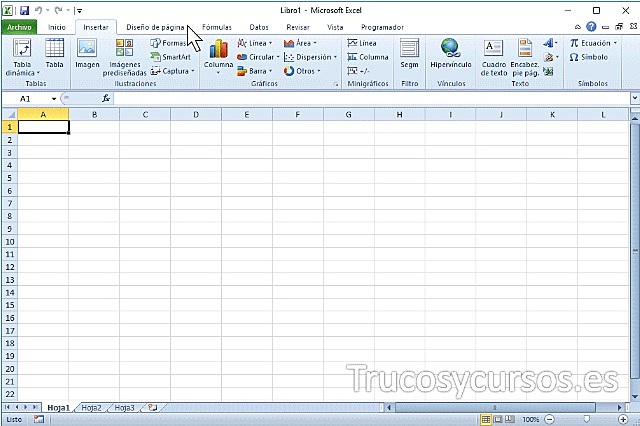Expand the formula bar with the chevron
Screen dimensions: 640x426
(x=635, y=98)
